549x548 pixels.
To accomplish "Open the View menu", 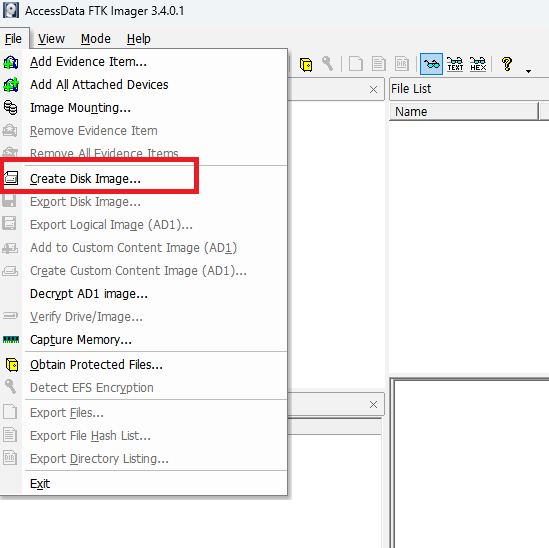I will (x=51, y=39).
